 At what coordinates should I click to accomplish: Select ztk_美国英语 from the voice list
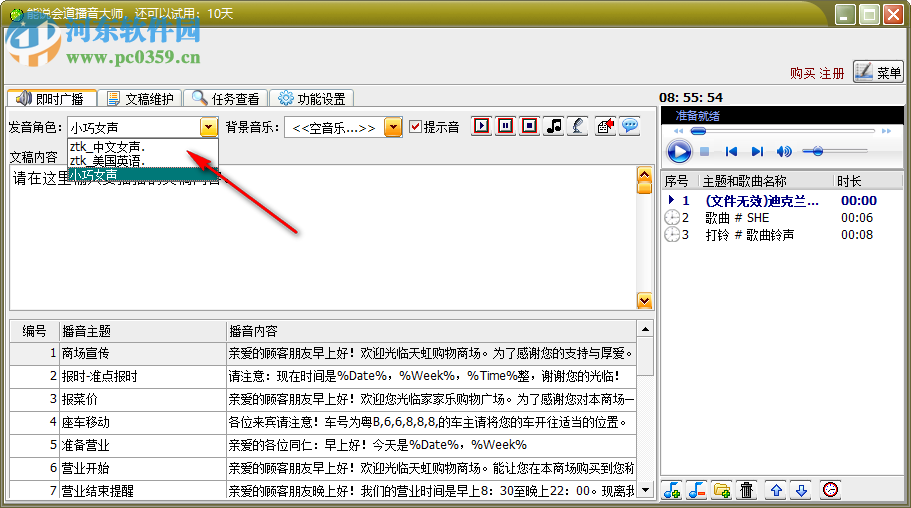point(143,160)
